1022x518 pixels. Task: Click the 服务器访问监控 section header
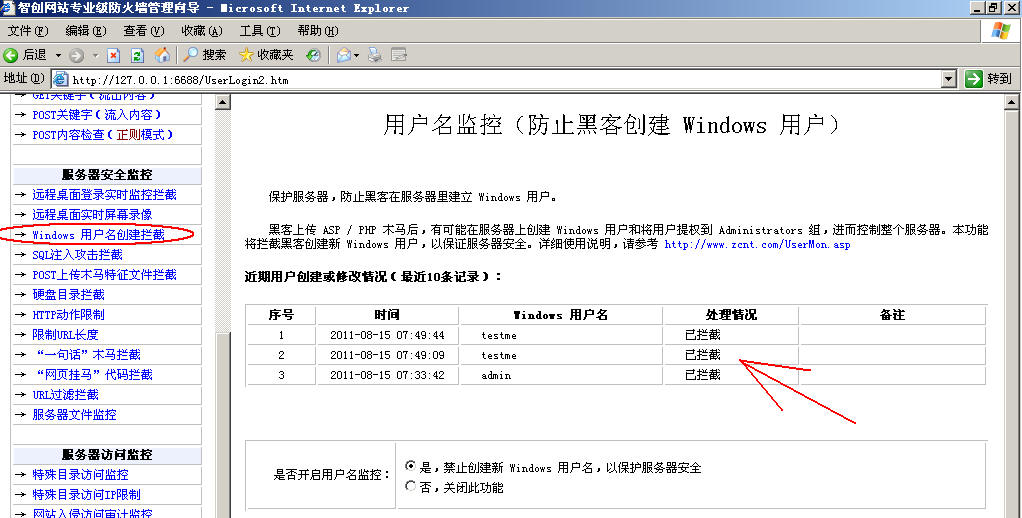coord(107,455)
